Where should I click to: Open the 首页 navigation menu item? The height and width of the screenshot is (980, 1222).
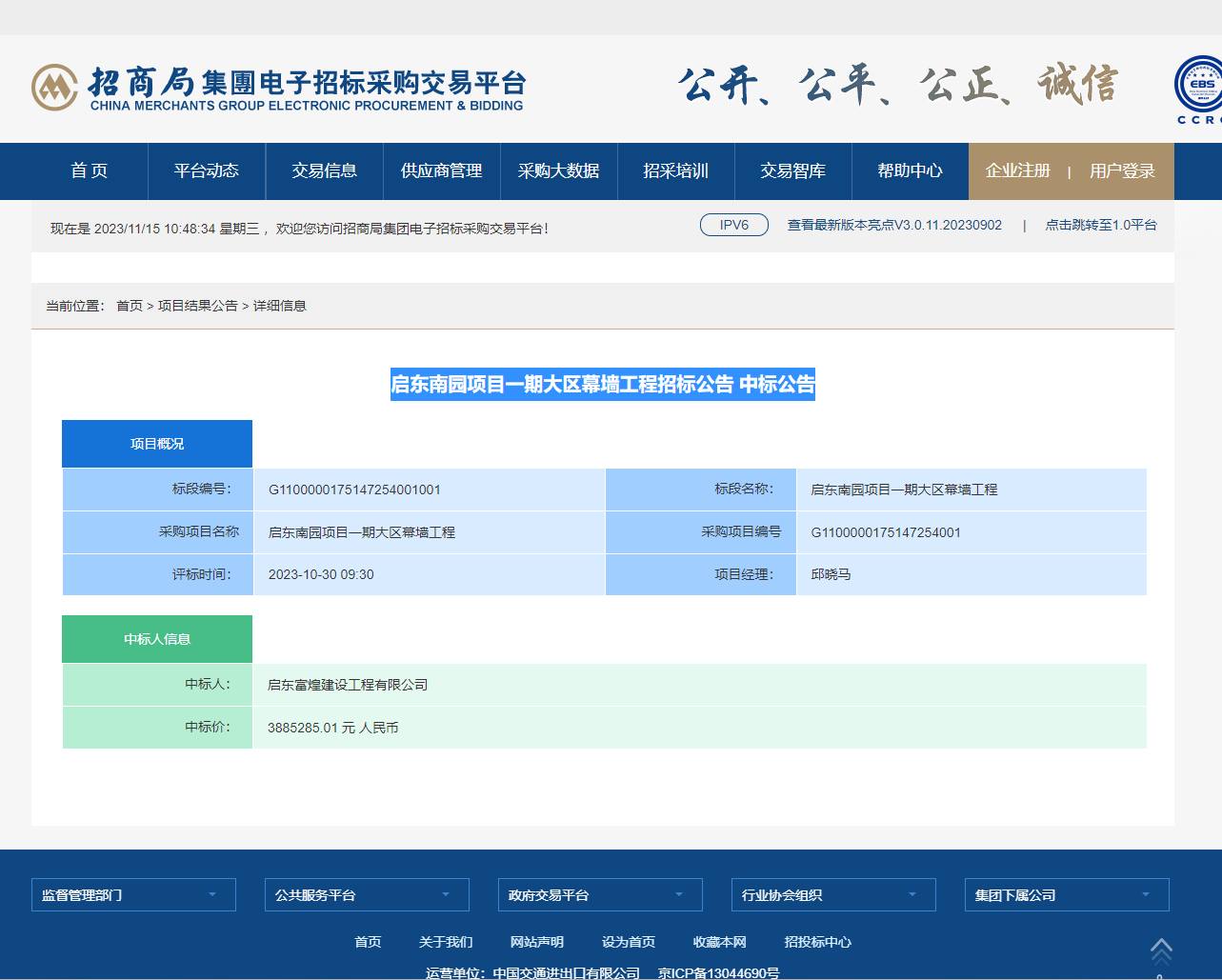pos(90,171)
